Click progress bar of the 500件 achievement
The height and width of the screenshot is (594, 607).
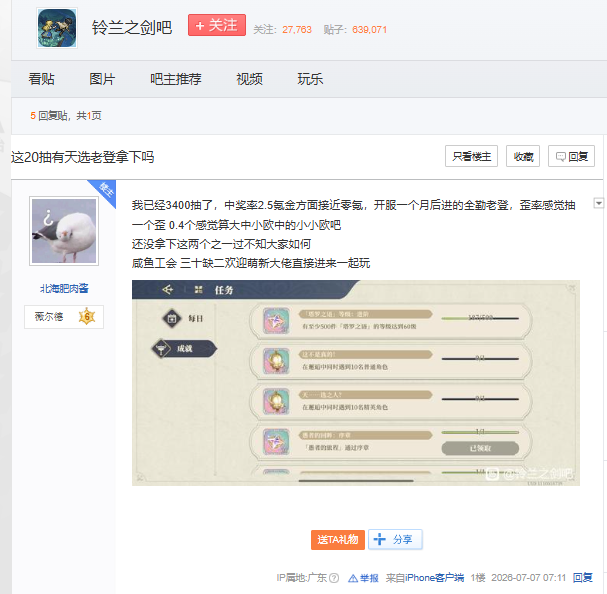[x=480, y=318]
